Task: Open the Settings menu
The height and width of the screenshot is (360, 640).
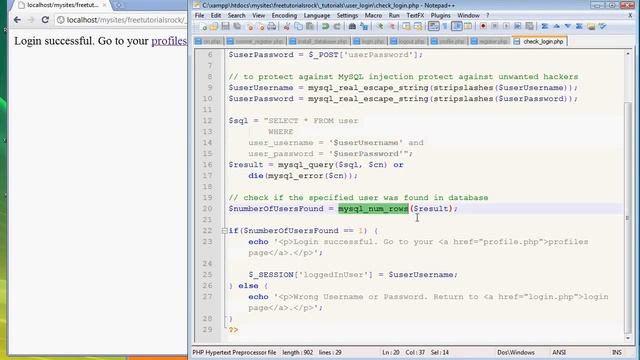Action: pyautogui.click(x=347, y=15)
